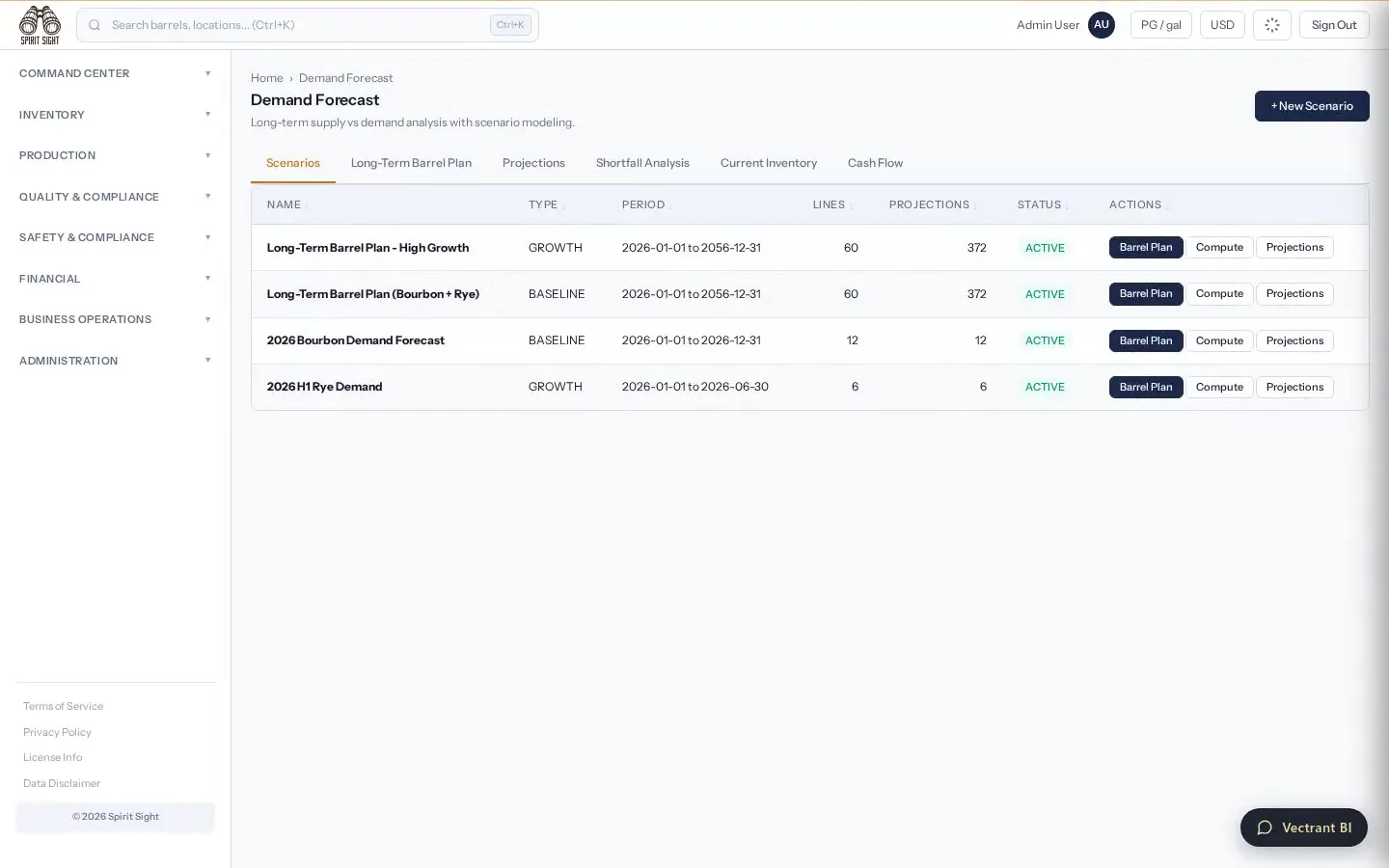Viewport: 1389px width, 868px height.
Task: Open Barrel Plan for 2026 Bourbon Demand Forecast
Action: (1146, 340)
